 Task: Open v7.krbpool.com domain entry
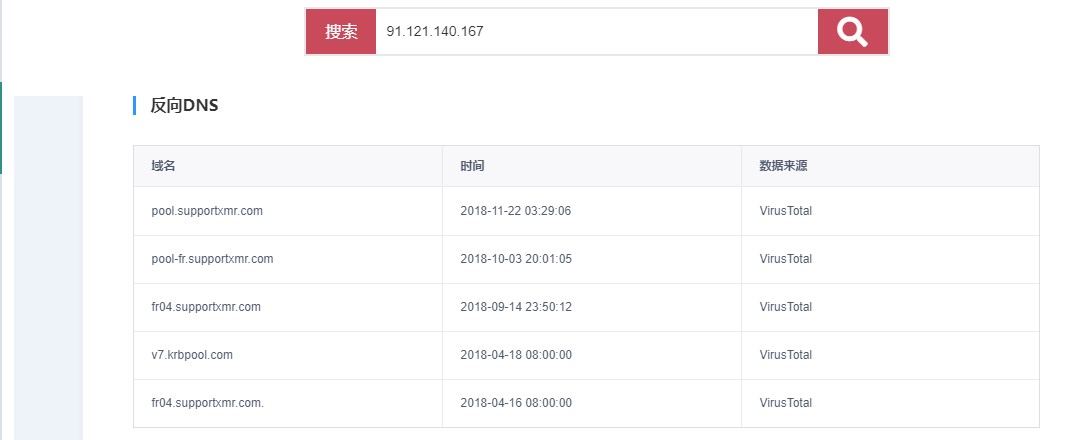coord(192,355)
